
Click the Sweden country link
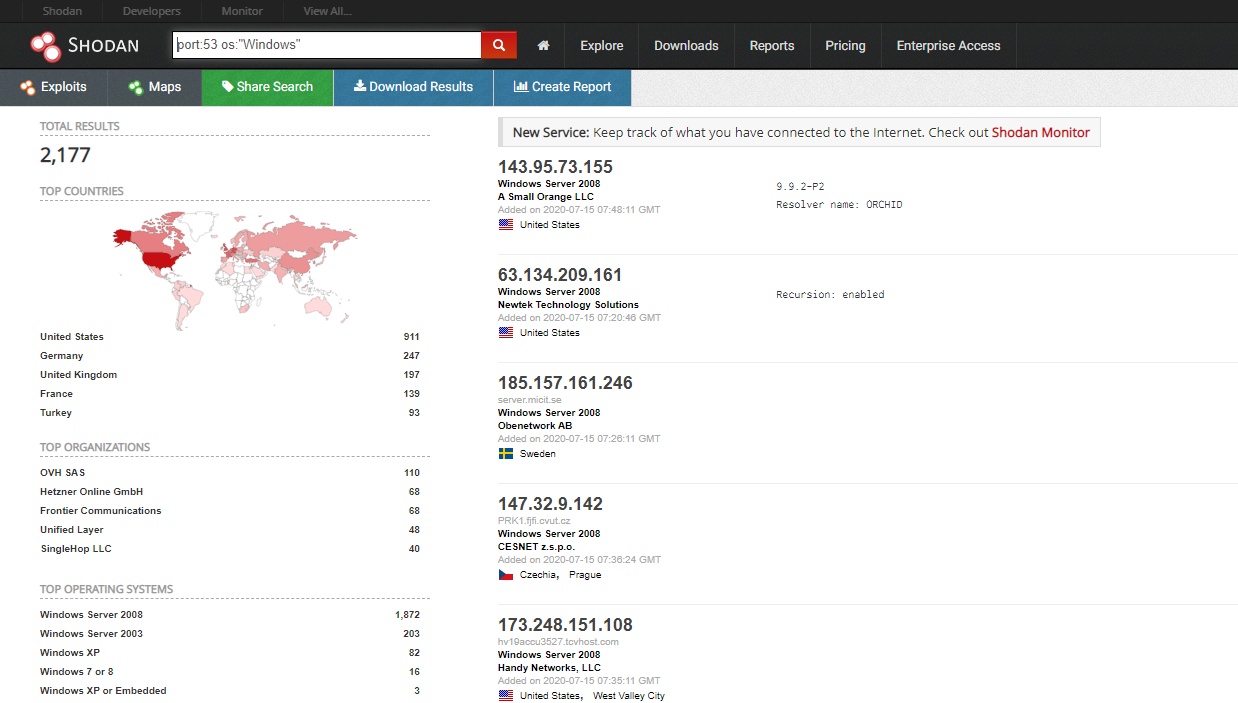(538, 454)
